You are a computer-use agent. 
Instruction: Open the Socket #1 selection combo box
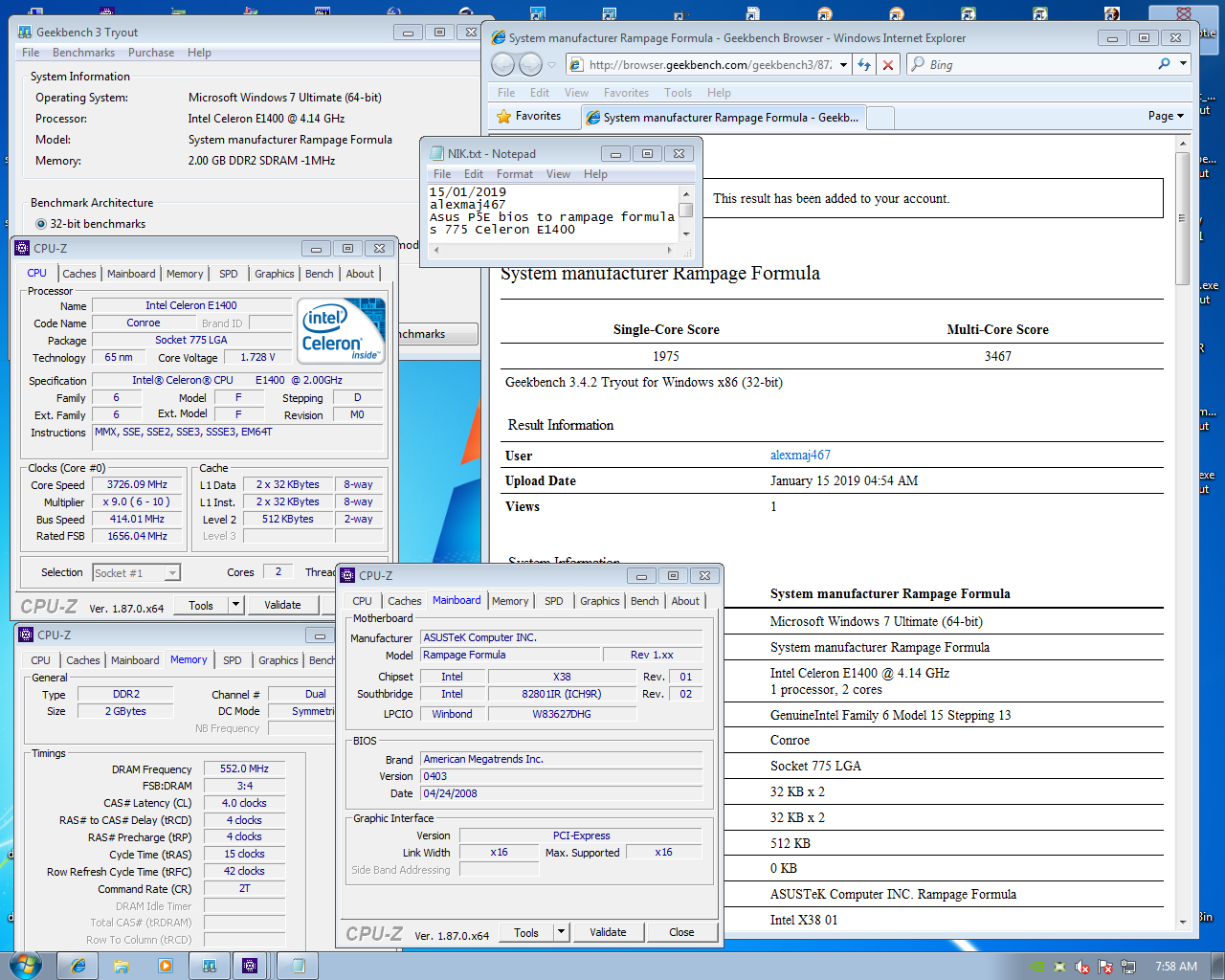[x=136, y=572]
